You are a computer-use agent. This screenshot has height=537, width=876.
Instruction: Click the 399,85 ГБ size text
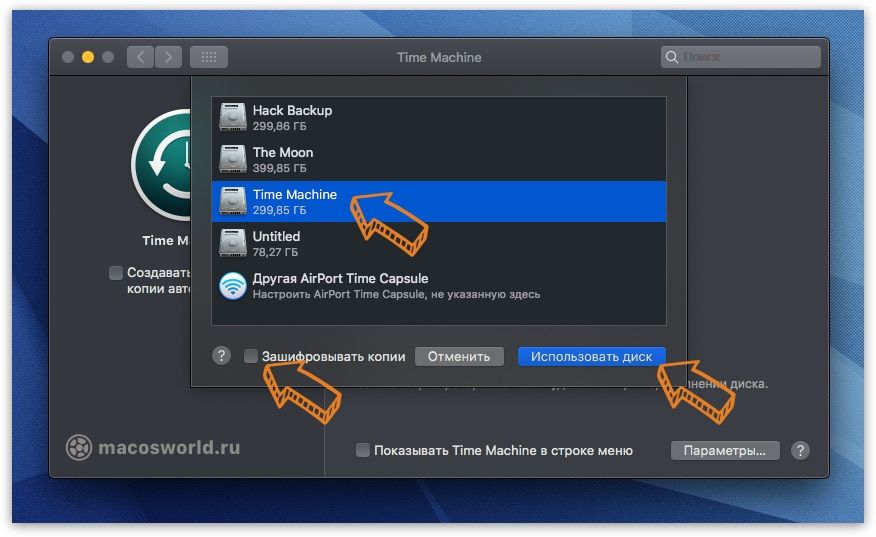tap(279, 168)
